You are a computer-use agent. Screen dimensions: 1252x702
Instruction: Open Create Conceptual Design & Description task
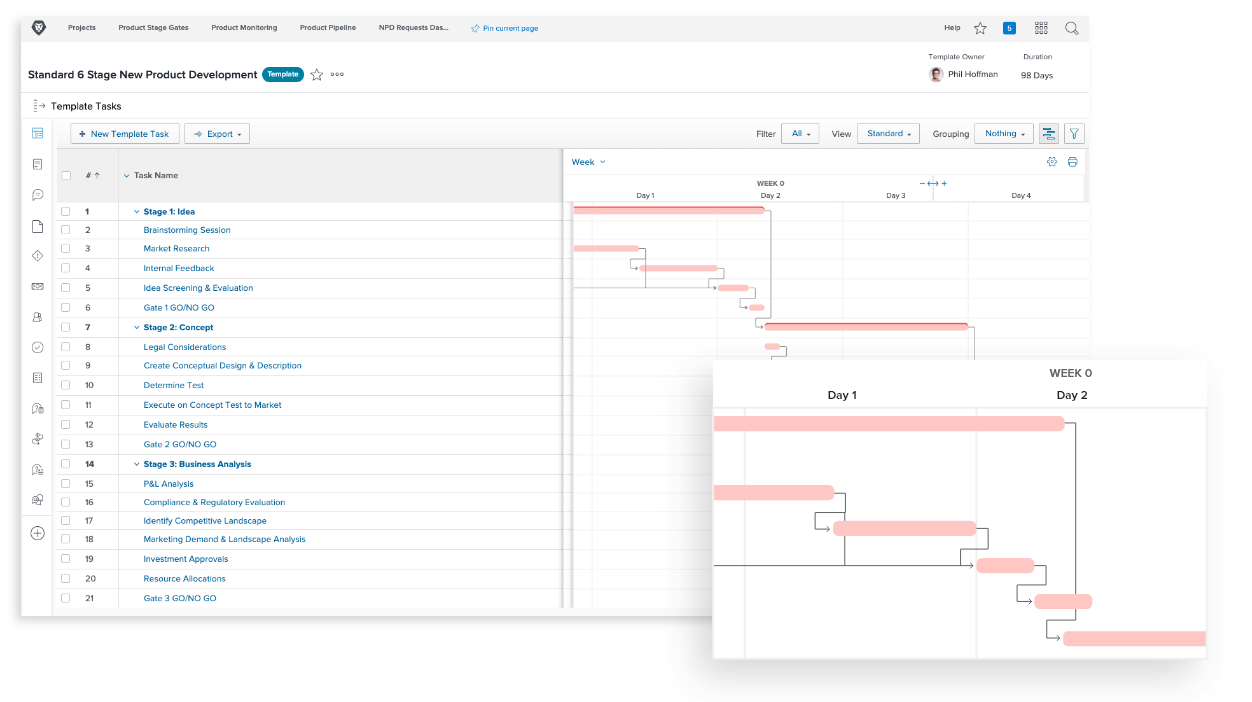coord(222,366)
